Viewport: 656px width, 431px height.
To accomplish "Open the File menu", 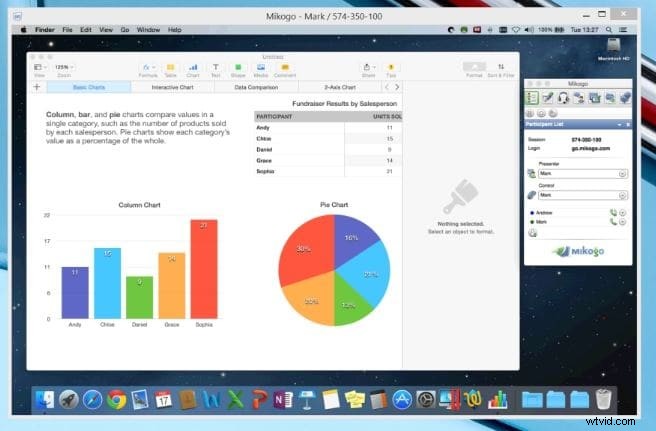I will [67, 30].
